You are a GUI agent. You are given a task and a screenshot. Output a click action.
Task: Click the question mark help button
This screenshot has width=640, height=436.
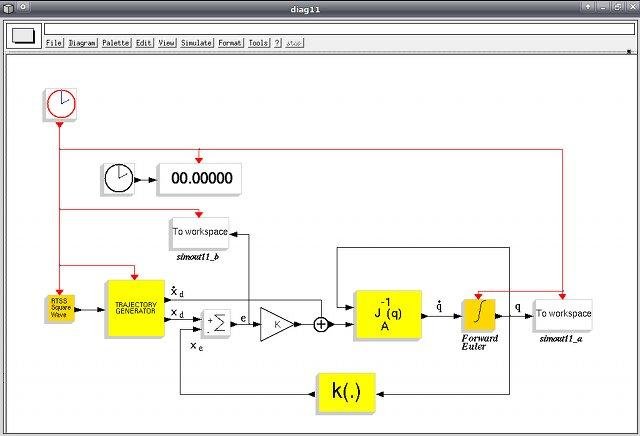click(x=279, y=44)
